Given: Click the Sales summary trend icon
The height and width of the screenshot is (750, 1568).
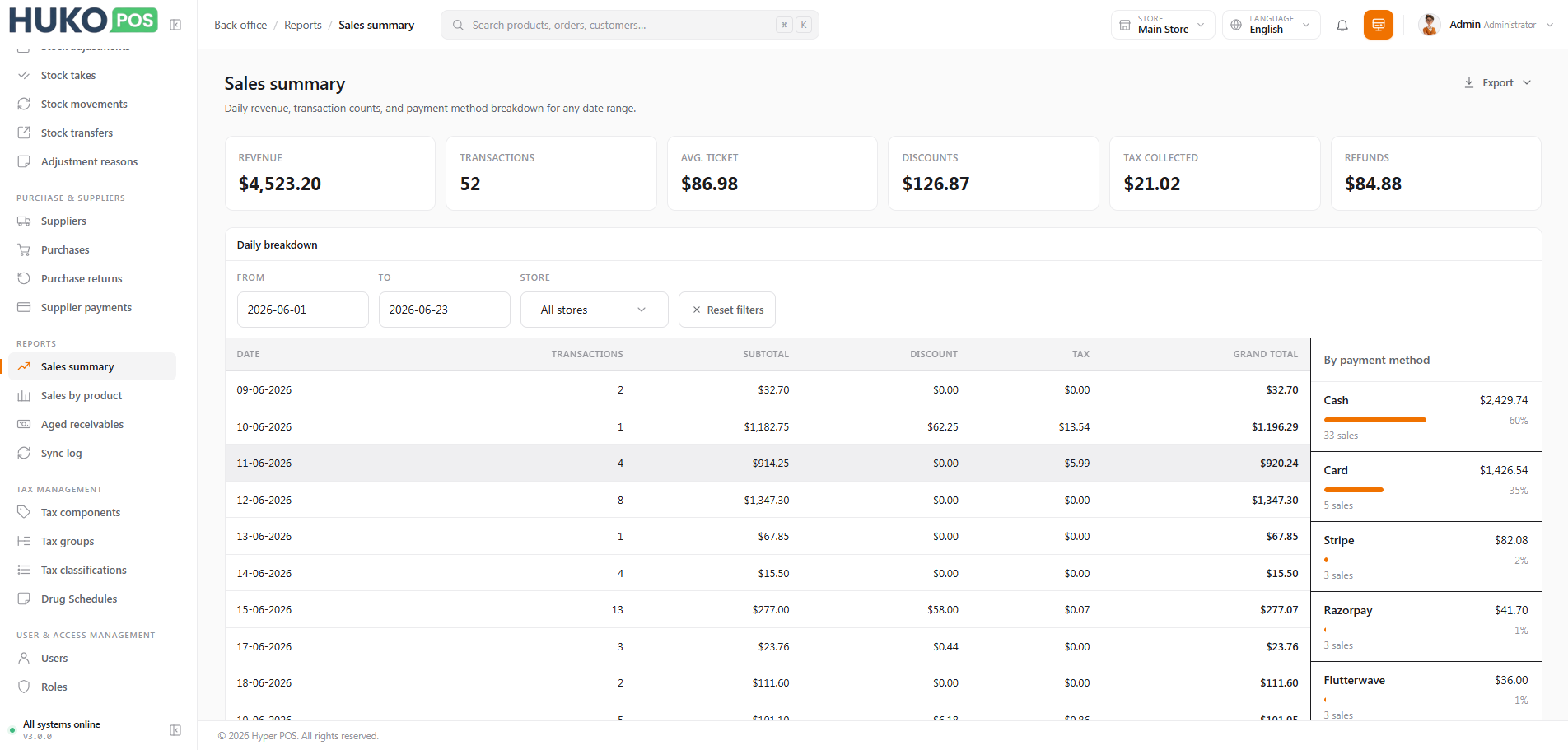Looking at the screenshot, I should pos(24,366).
